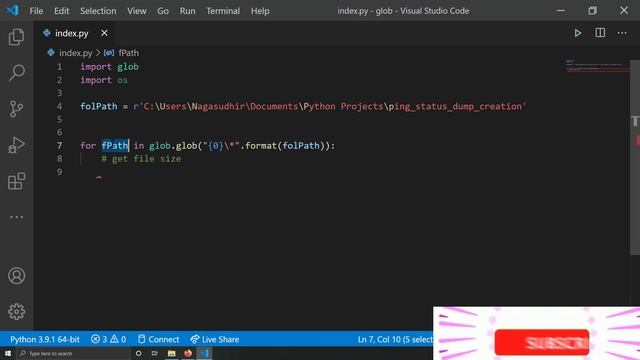This screenshot has height=360, width=640.
Task: Switch to VS Code taskbar icon
Action: [x=204, y=353]
